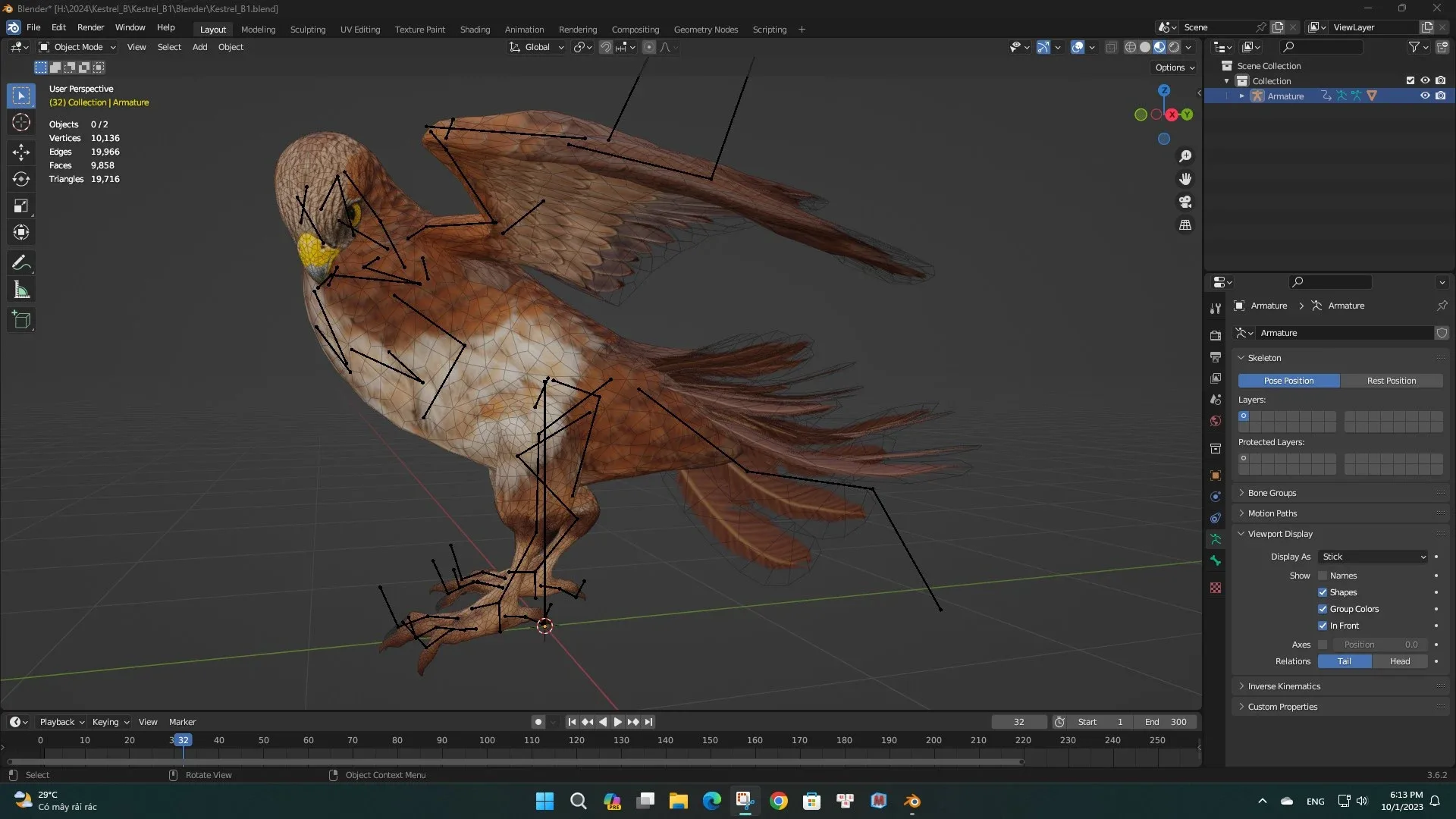Viewport: 1456px width, 819px height.
Task: Expand the Custom Properties panel
Action: 1282,707
